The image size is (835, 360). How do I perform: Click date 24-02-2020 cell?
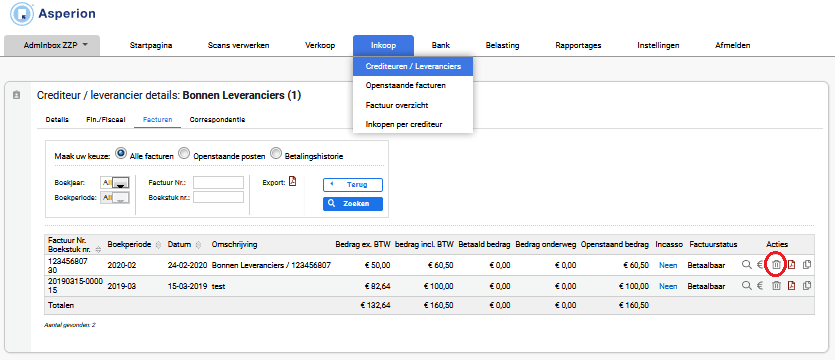coord(186,265)
